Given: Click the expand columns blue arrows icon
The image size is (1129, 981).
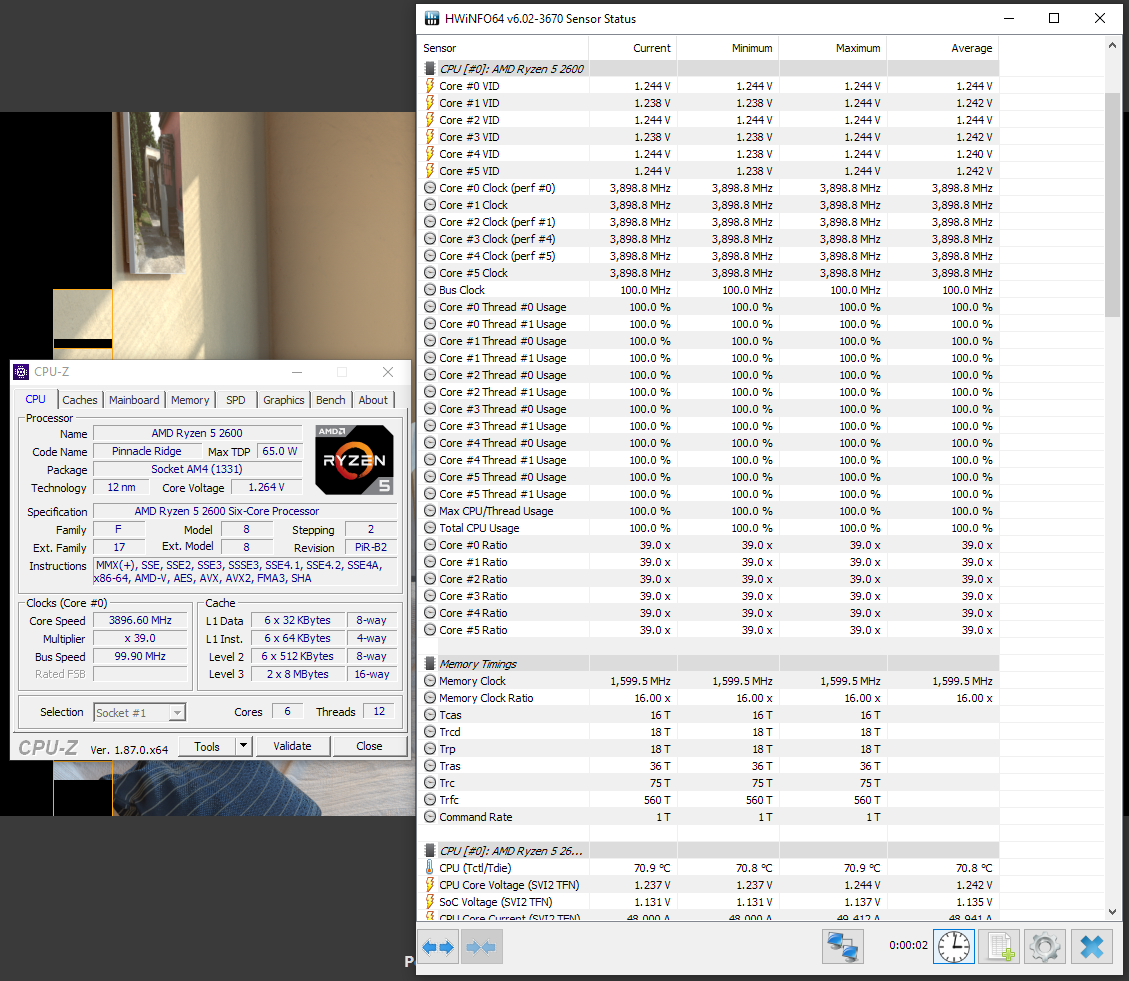Looking at the screenshot, I should (x=438, y=946).
